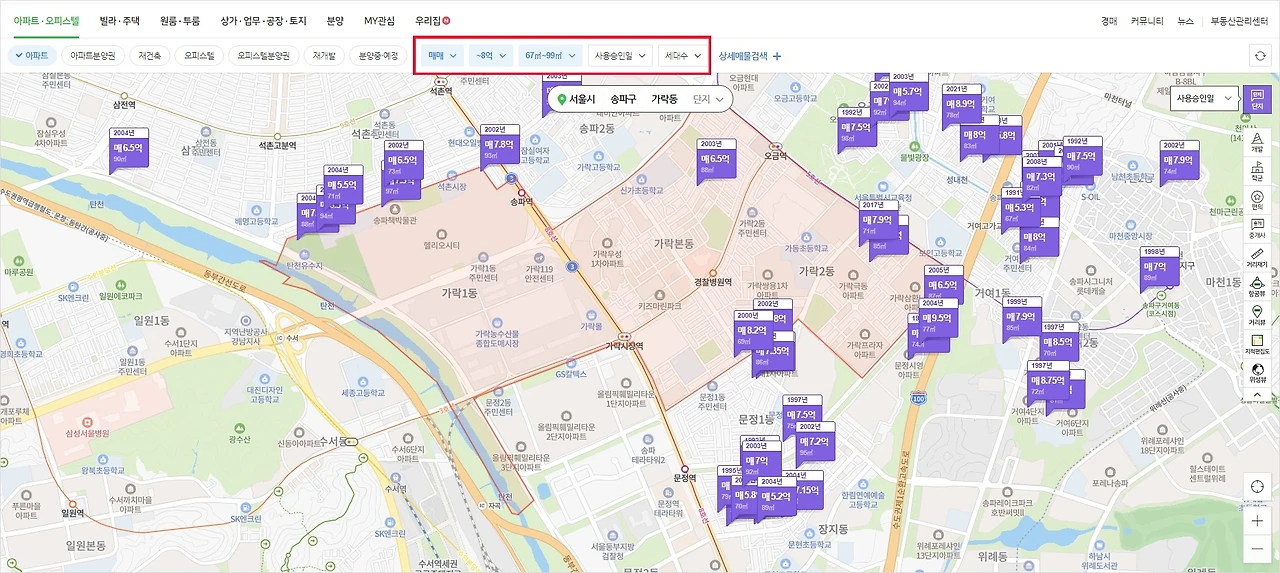Go to the 경매 auction page
The image size is (1280, 573).
coord(1109,20)
